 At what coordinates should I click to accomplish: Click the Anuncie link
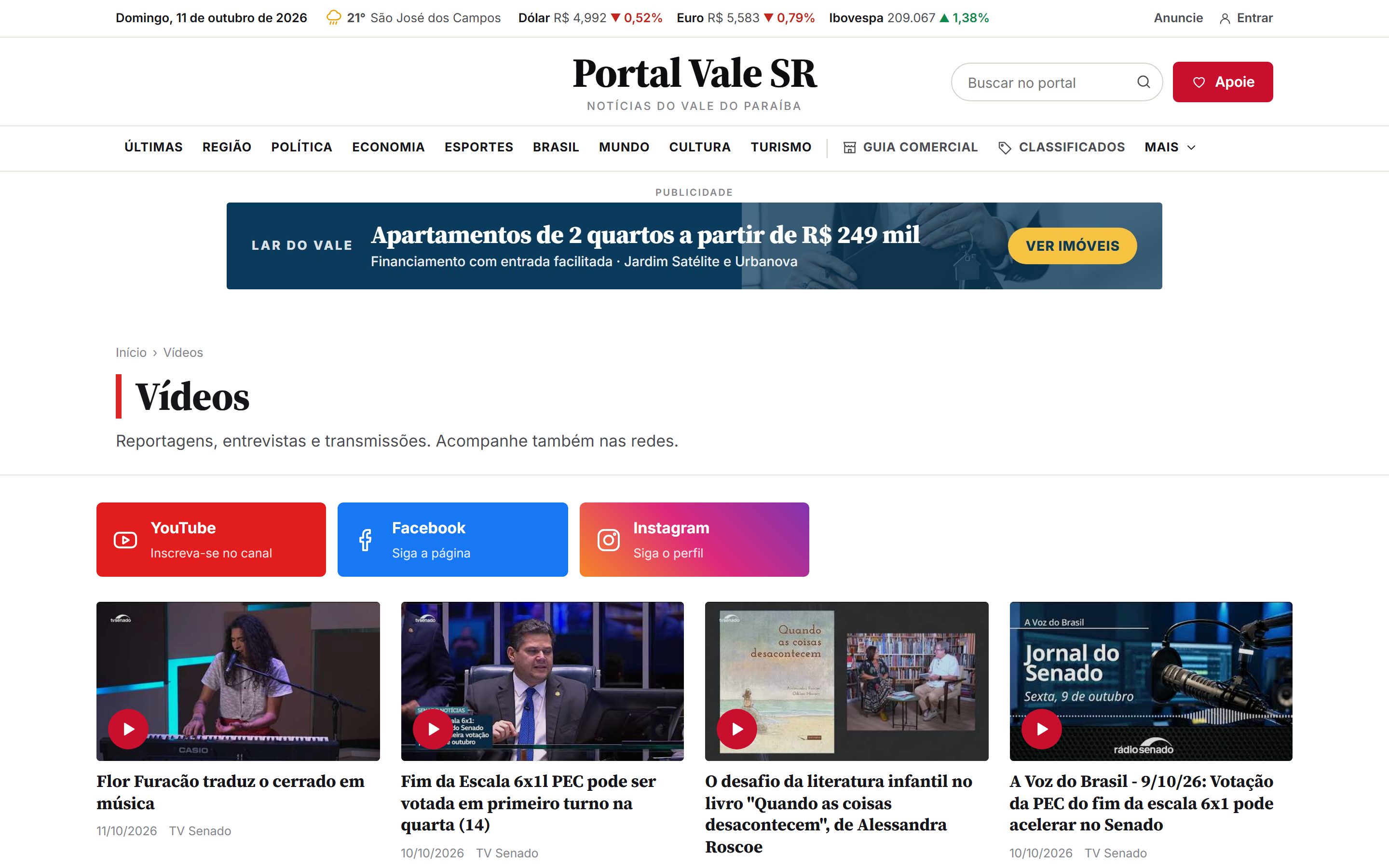click(x=1178, y=18)
